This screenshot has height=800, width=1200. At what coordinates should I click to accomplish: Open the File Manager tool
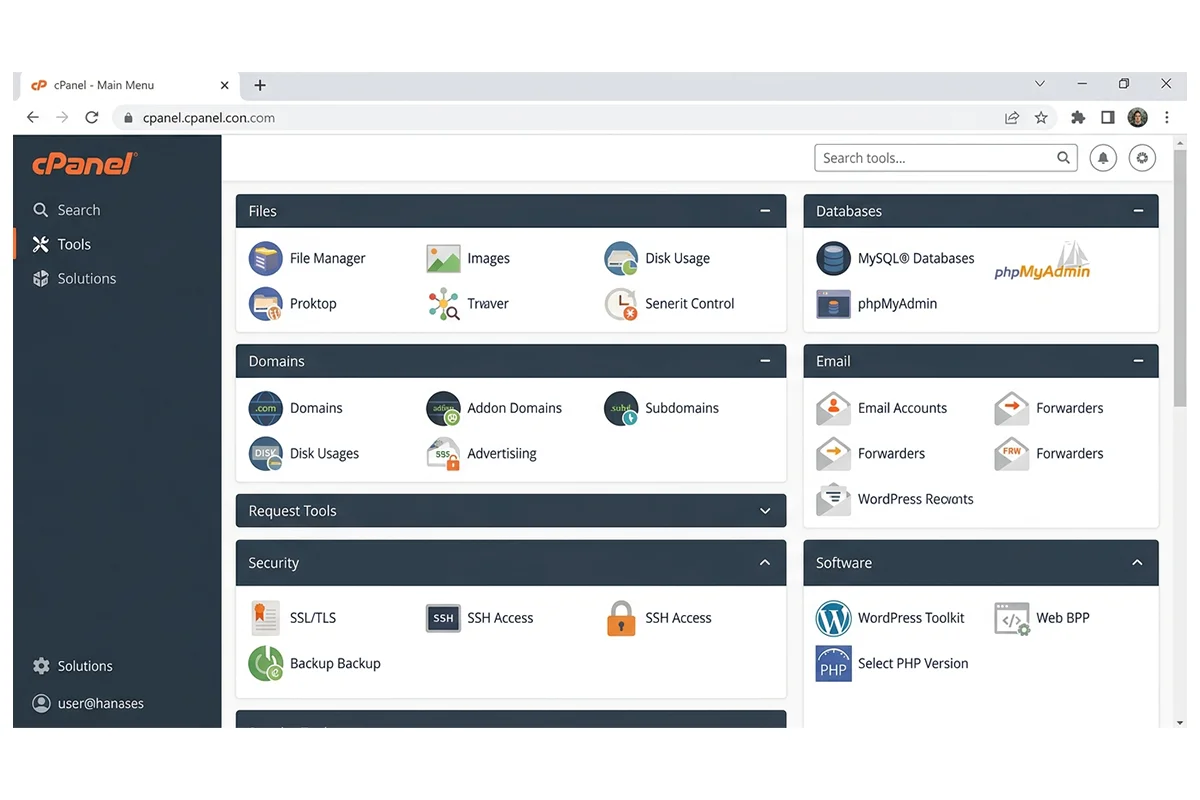click(307, 258)
